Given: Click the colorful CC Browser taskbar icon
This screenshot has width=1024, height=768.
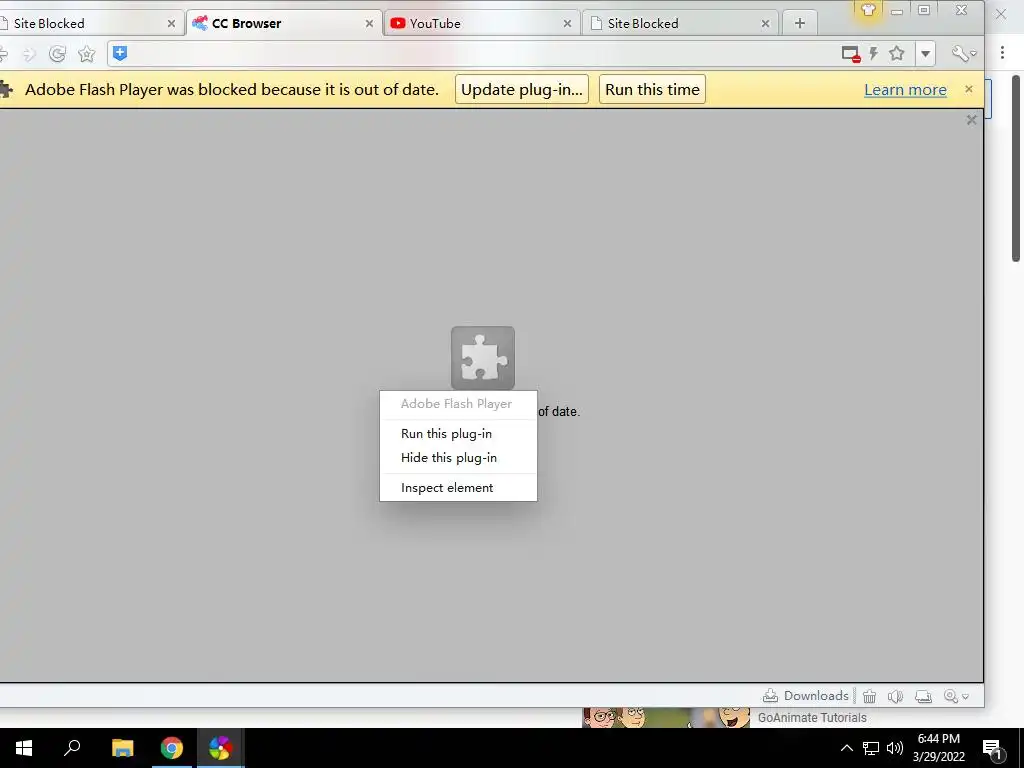Looking at the screenshot, I should click(221, 748).
